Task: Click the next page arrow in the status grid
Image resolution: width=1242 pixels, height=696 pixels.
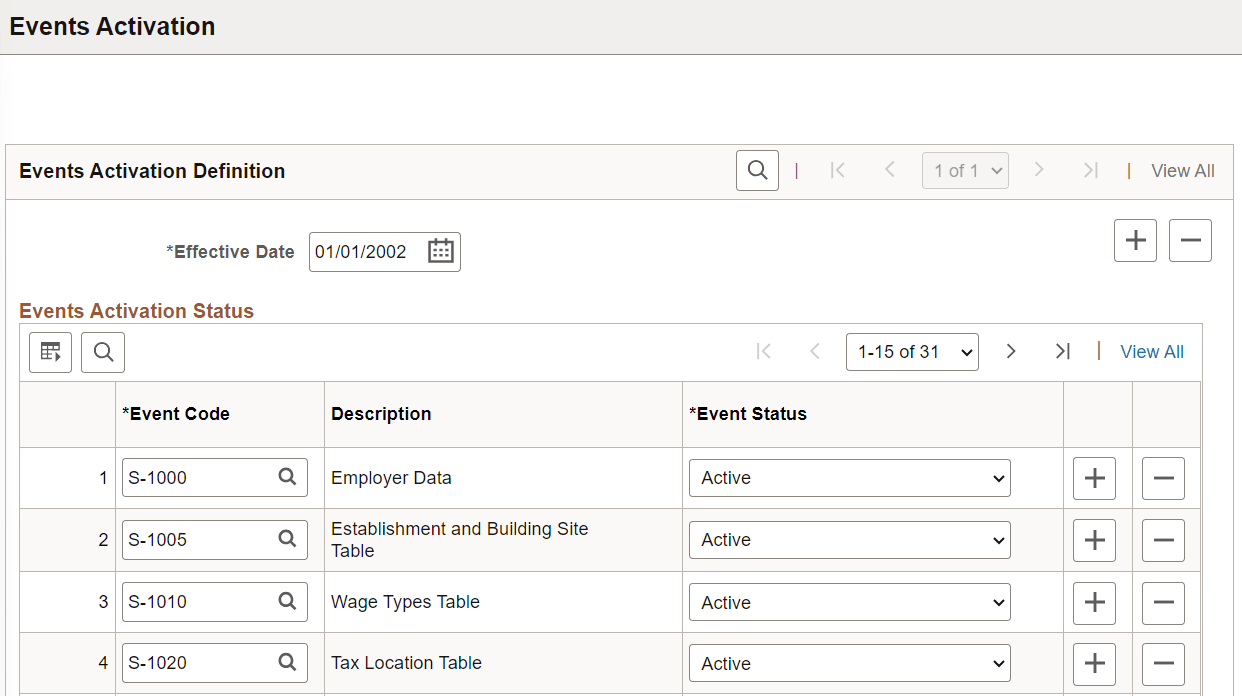Action: pos(1011,351)
